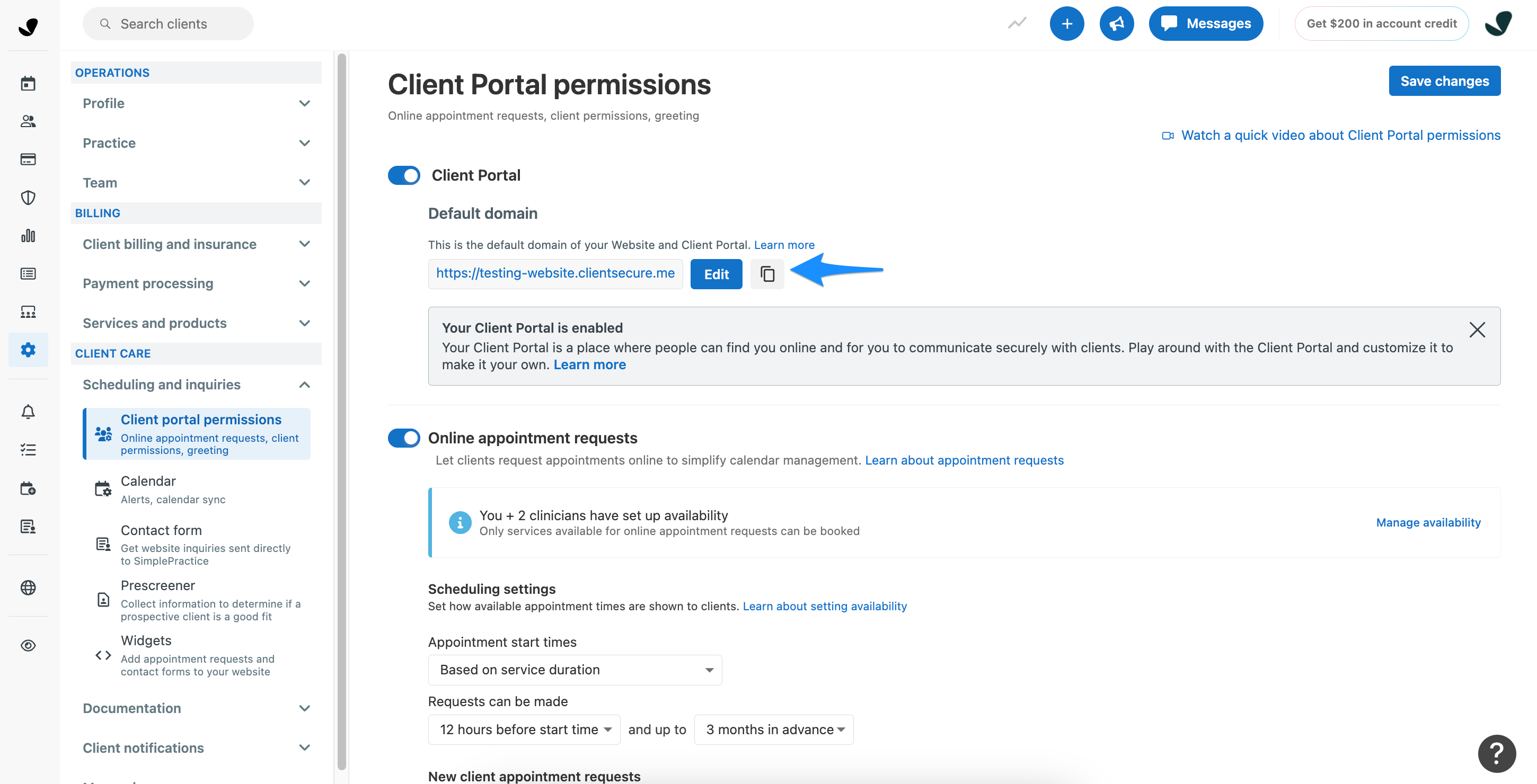Image resolution: width=1537 pixels, height=784 pixels.
Task: Open the calendar icon in left rail
Action: click(x=28, y=84)
